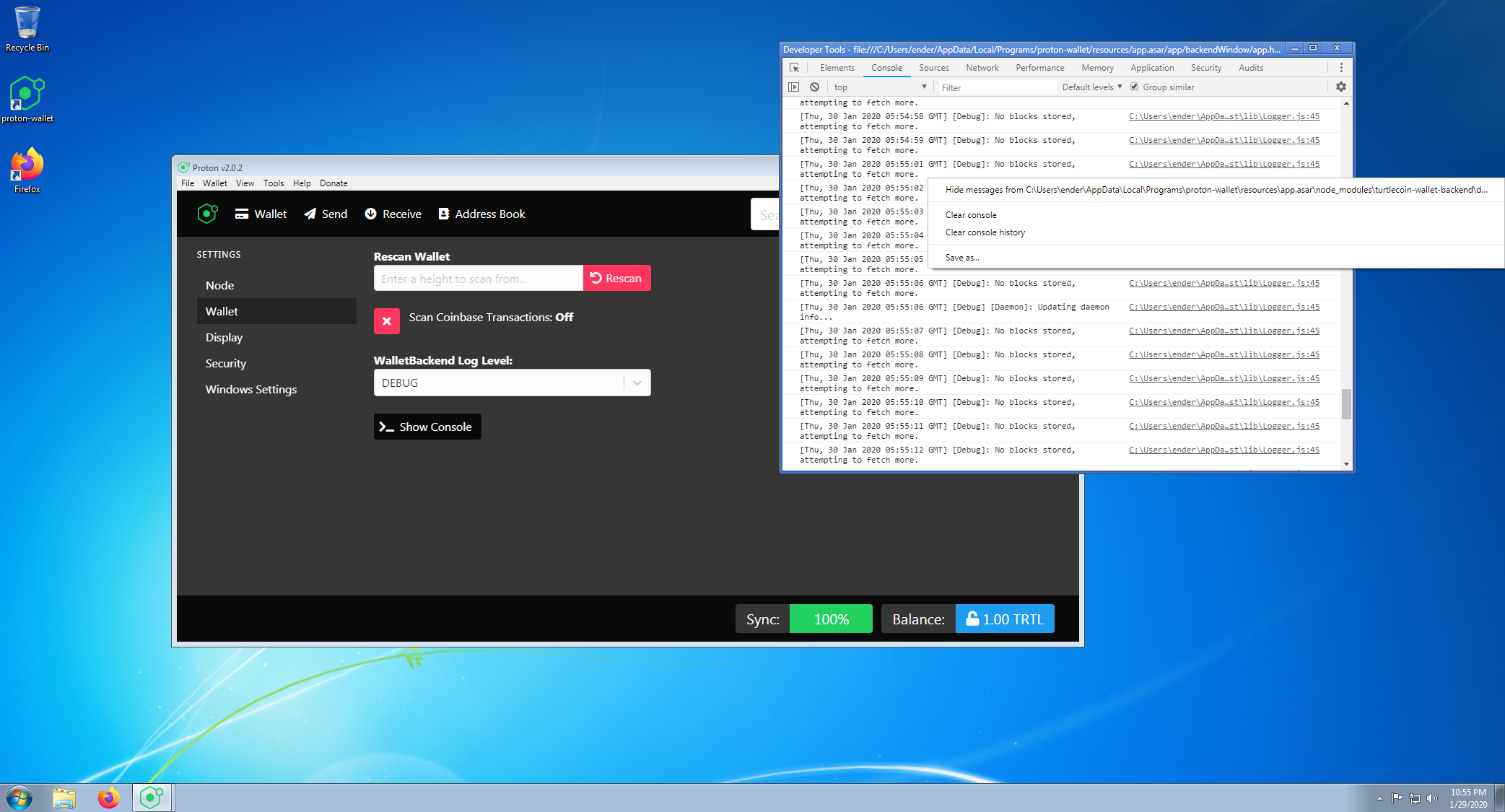Click the clear console circle icon

pyautogui.click(x=814, y=87)
